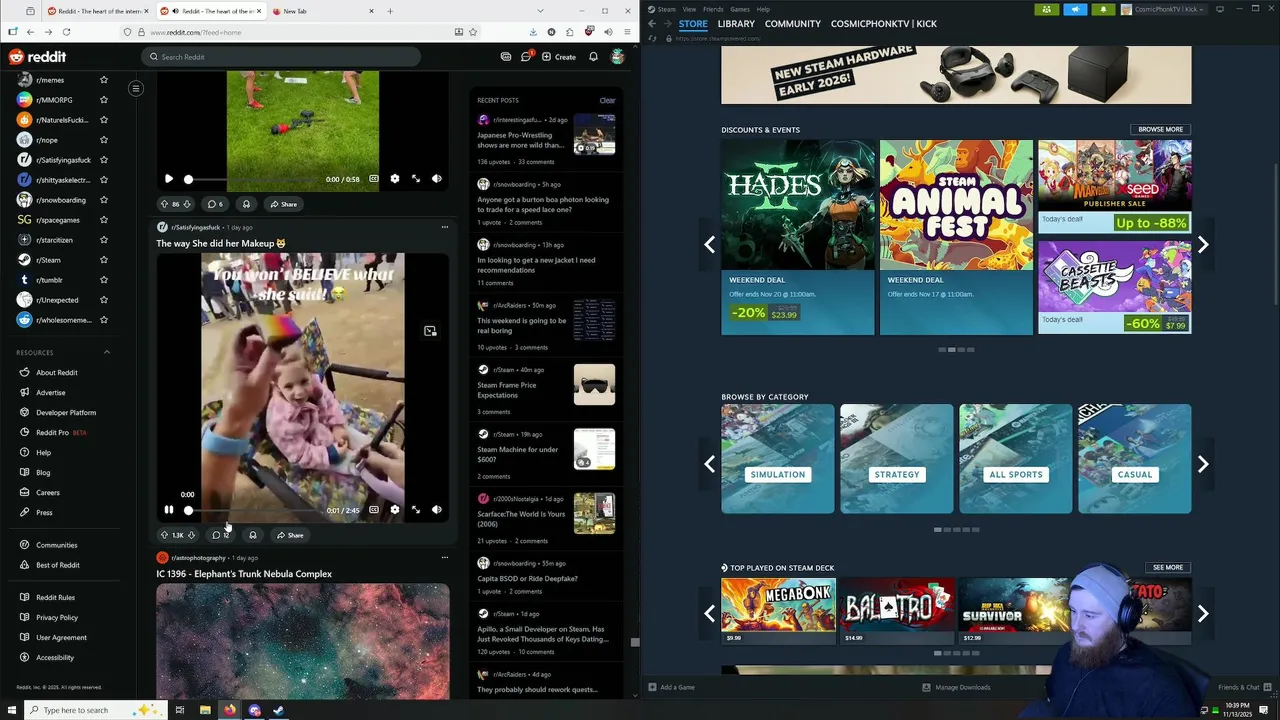Image resolution: width=1280 pixels, height=720 pixels.
Task: Open Reddit chat icon with notification badge
Action: pyautogui.click(x=526, y=56)
